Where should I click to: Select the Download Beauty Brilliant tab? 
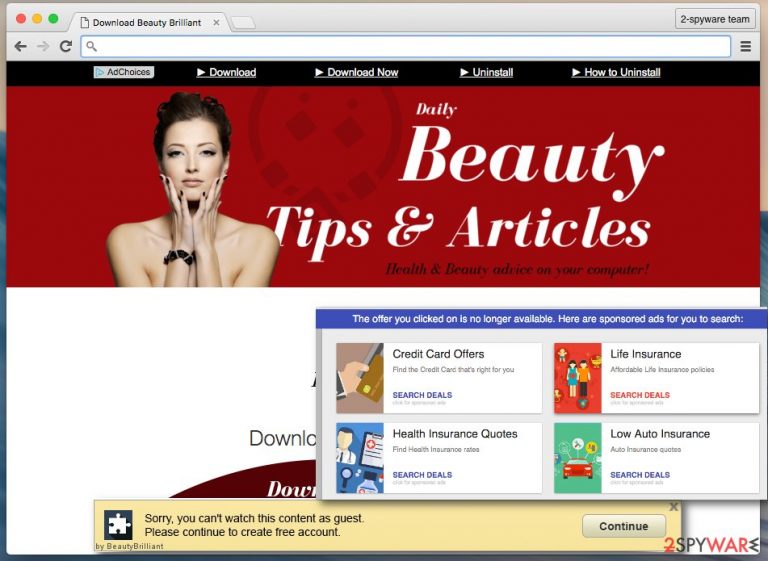coord(147,23)
